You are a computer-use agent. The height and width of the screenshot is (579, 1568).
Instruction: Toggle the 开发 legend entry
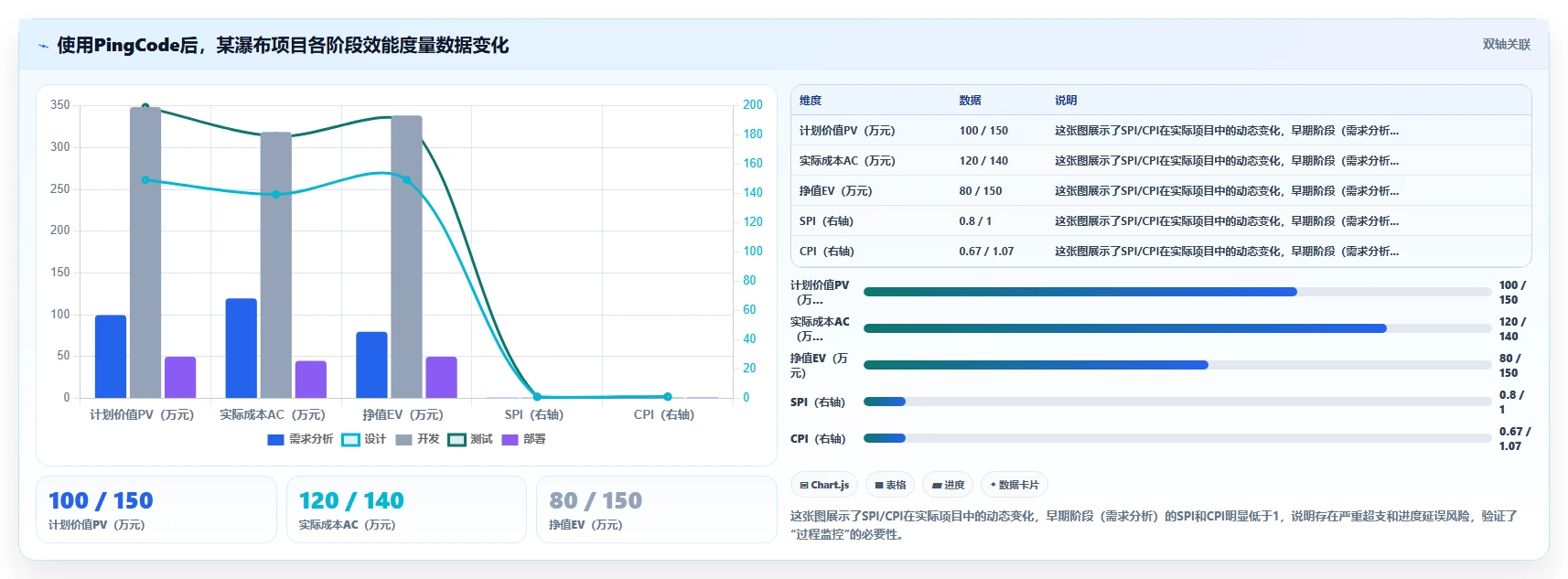point(417,439)
